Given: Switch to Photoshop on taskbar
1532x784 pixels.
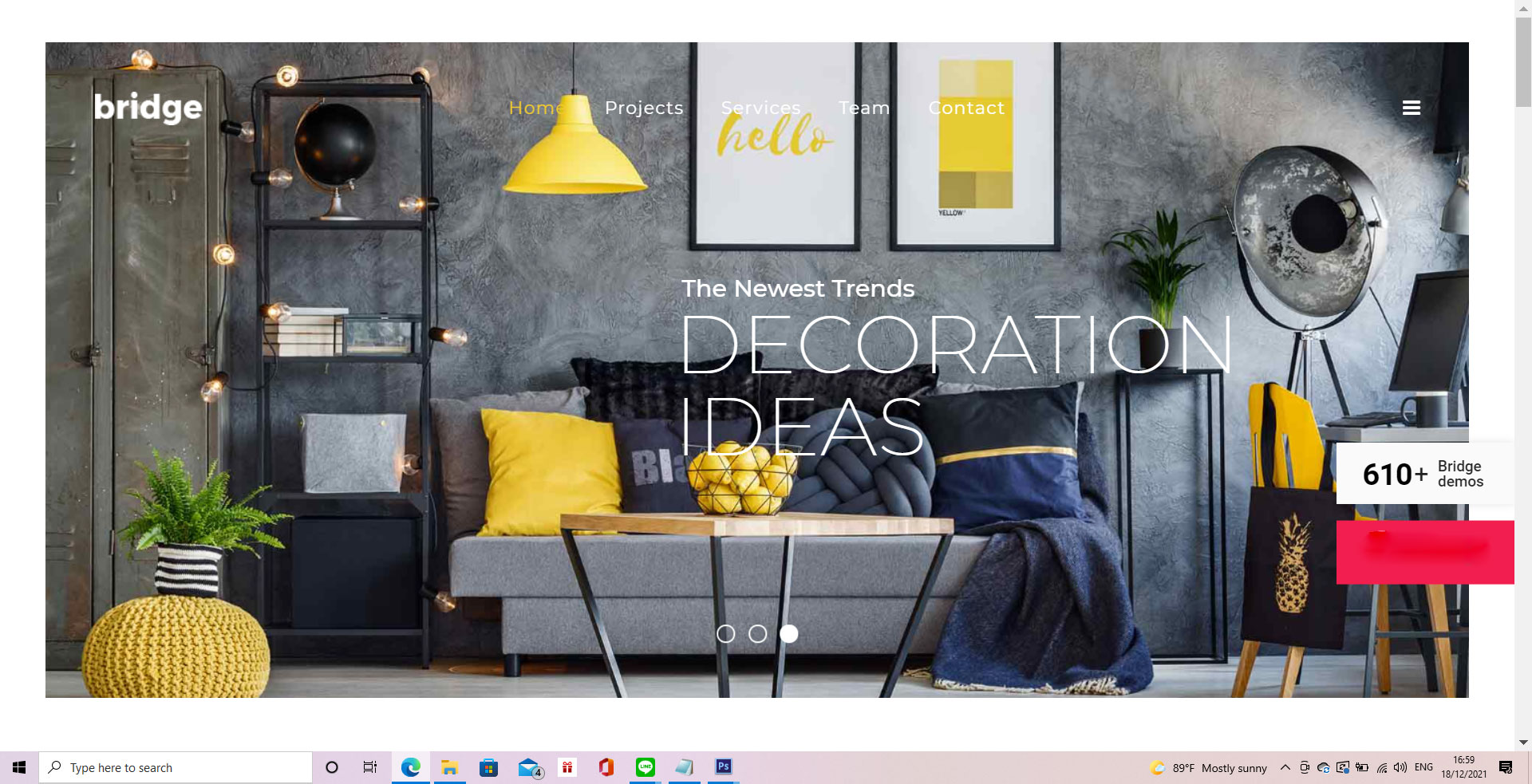Looking at the screenshot, I should pos(723,767).
